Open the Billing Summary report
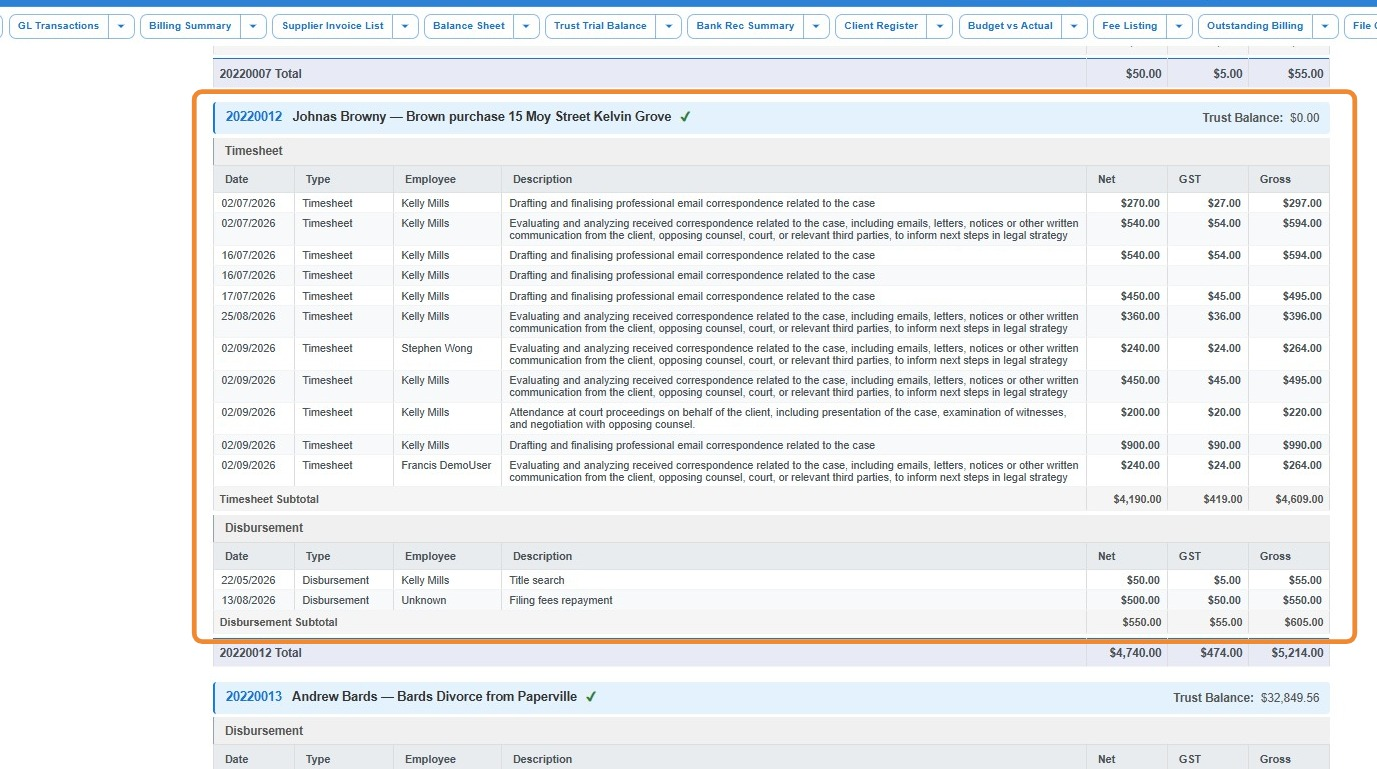 [x=190, y=26]
